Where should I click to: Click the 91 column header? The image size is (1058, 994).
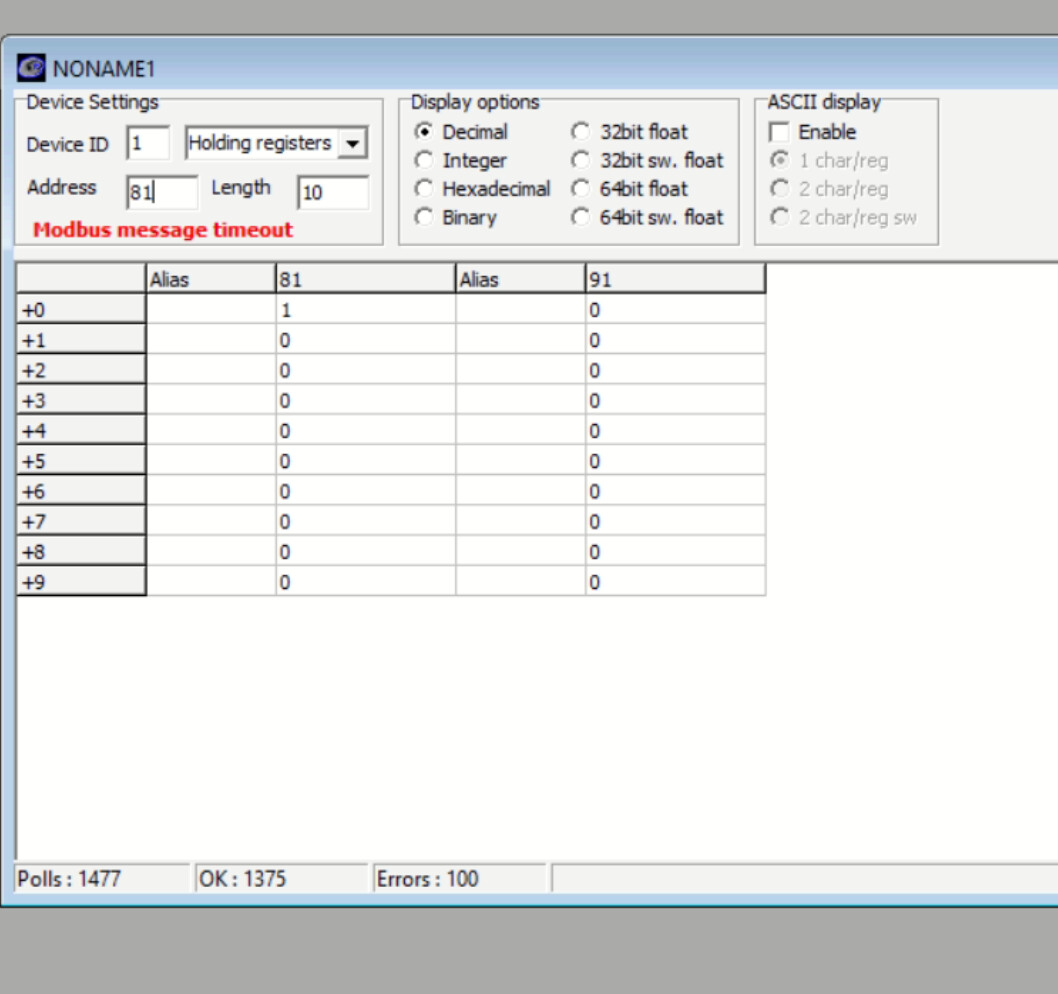tap(675, 280)
